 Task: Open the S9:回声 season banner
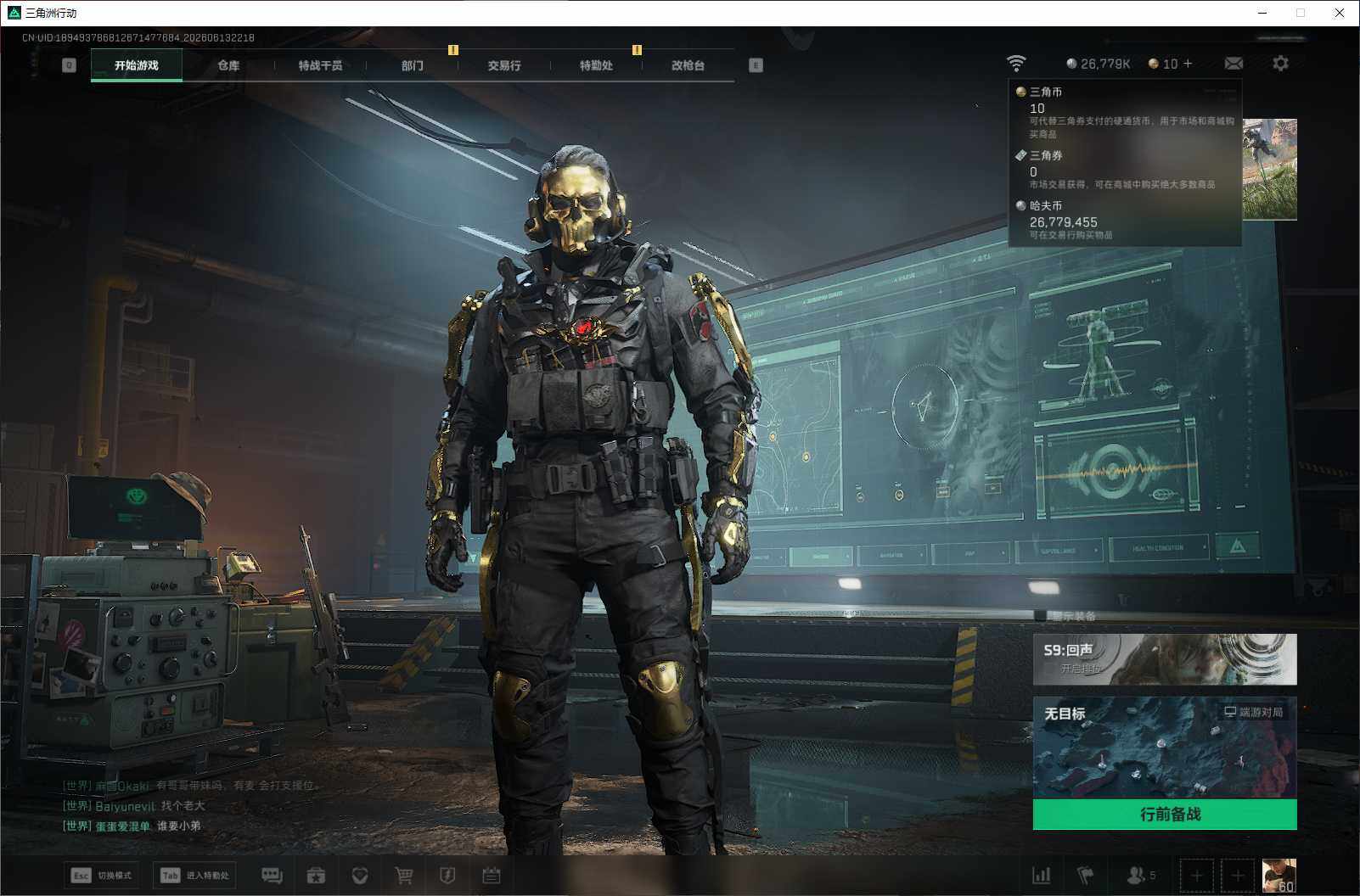click(x=1165, y=659)
